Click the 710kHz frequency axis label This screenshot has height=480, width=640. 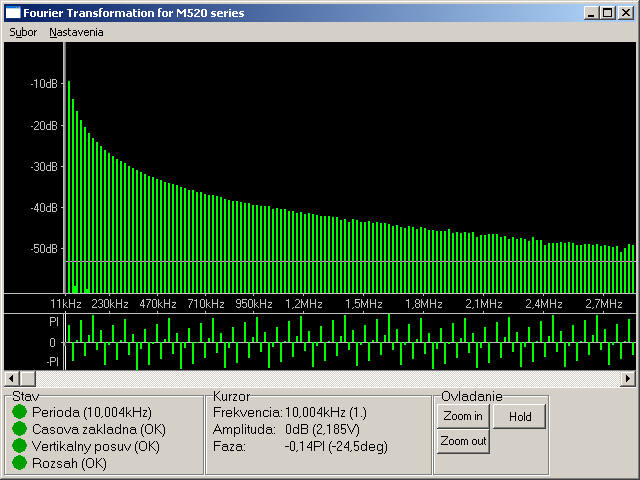[206, 304]
